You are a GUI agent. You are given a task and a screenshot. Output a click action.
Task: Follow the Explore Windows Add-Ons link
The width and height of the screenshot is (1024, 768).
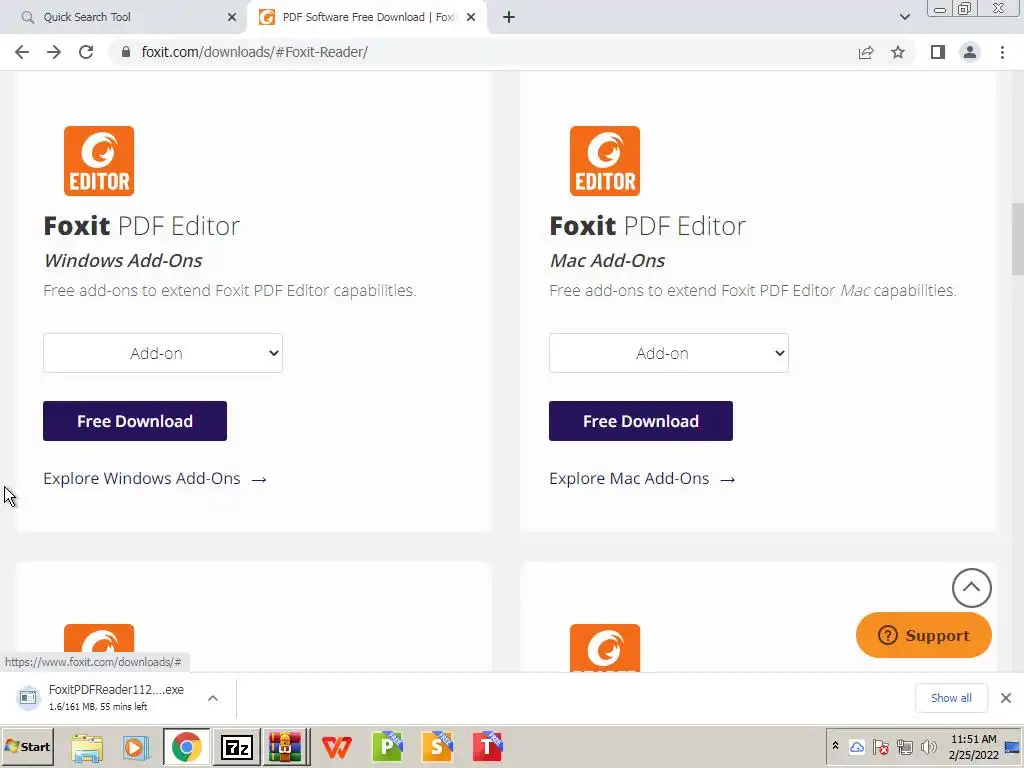click(155, 479)
